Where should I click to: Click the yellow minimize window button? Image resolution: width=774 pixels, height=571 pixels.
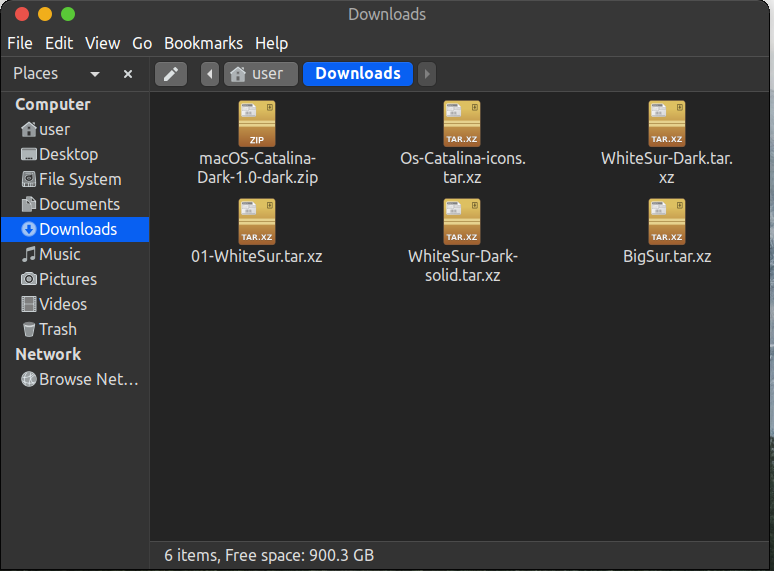[45, 14]
